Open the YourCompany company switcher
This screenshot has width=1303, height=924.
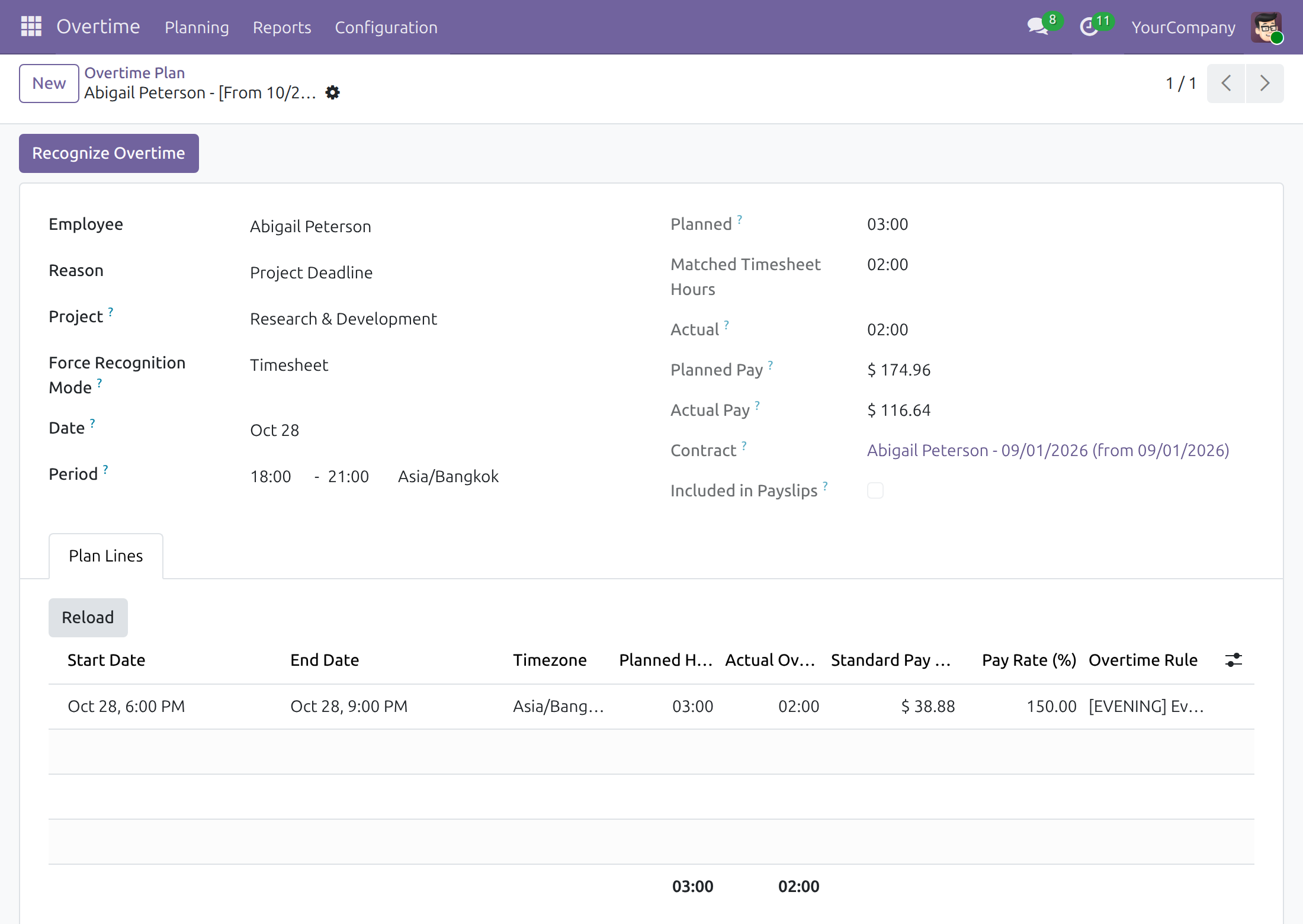tap(1183, 27)
